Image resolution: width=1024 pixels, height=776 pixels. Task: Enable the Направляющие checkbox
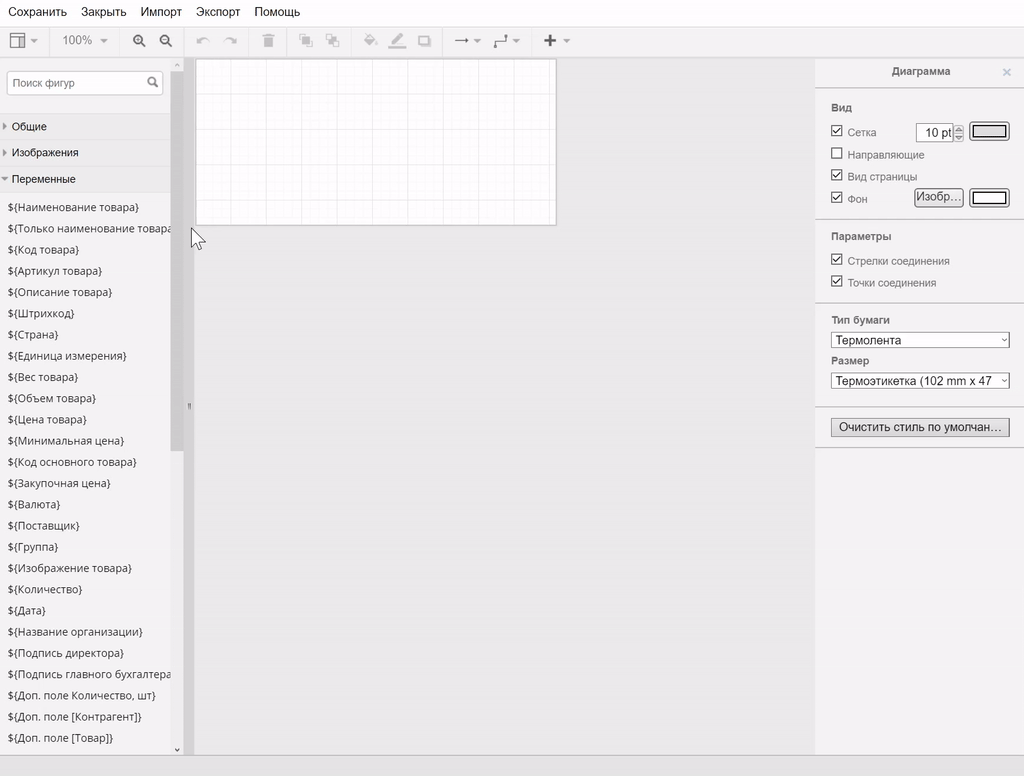[x=837, y=154]
